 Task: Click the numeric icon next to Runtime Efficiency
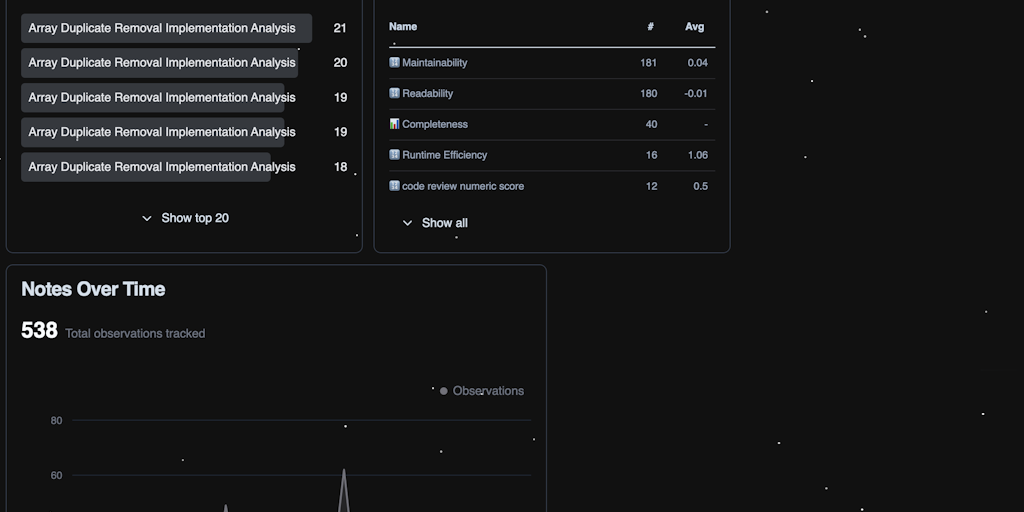394,155
